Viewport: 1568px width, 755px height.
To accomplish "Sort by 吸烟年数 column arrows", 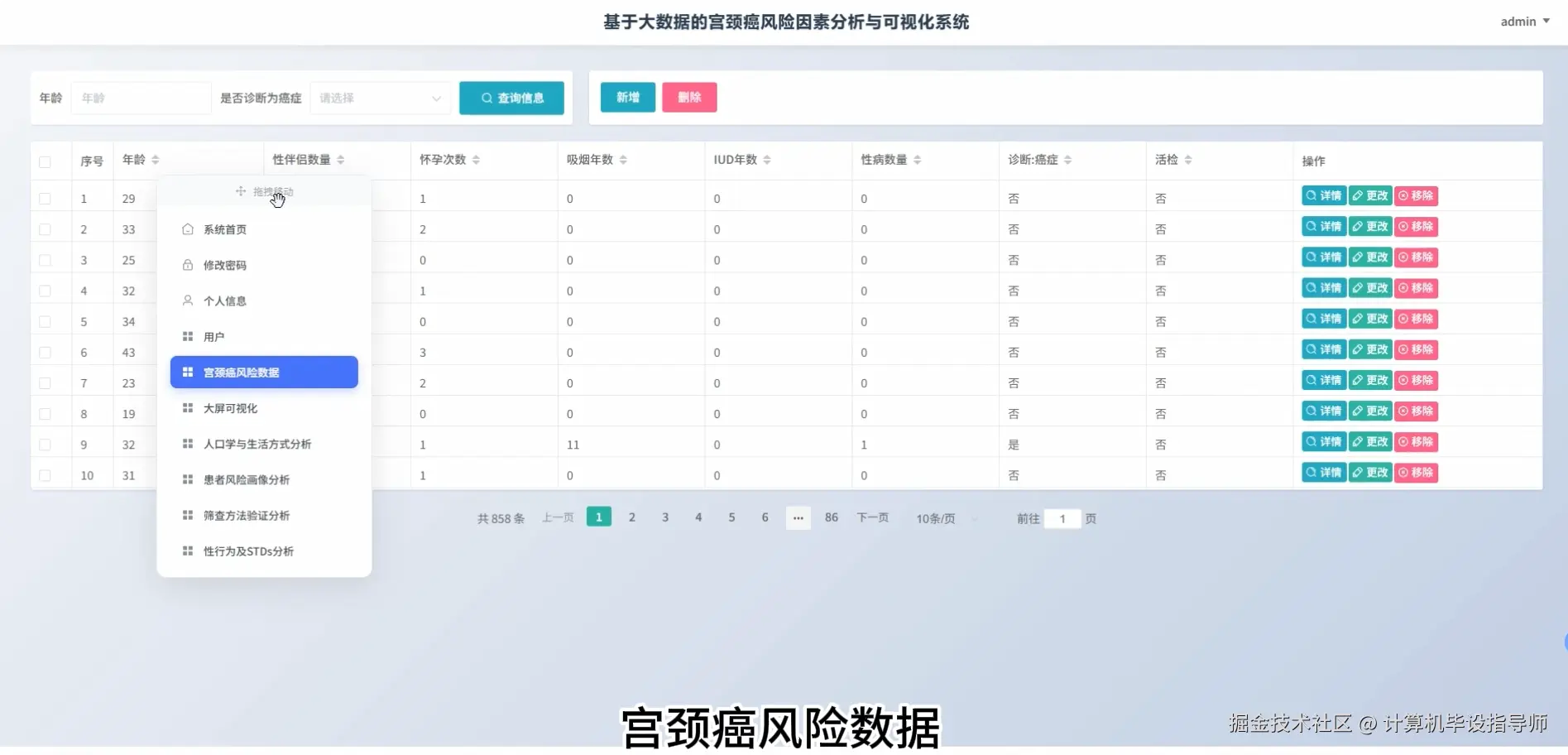I will coord(623,160).
